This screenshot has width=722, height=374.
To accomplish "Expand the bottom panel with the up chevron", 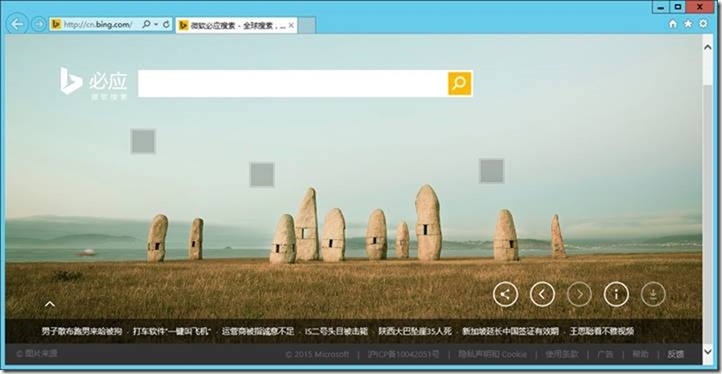I will [50, 304].
